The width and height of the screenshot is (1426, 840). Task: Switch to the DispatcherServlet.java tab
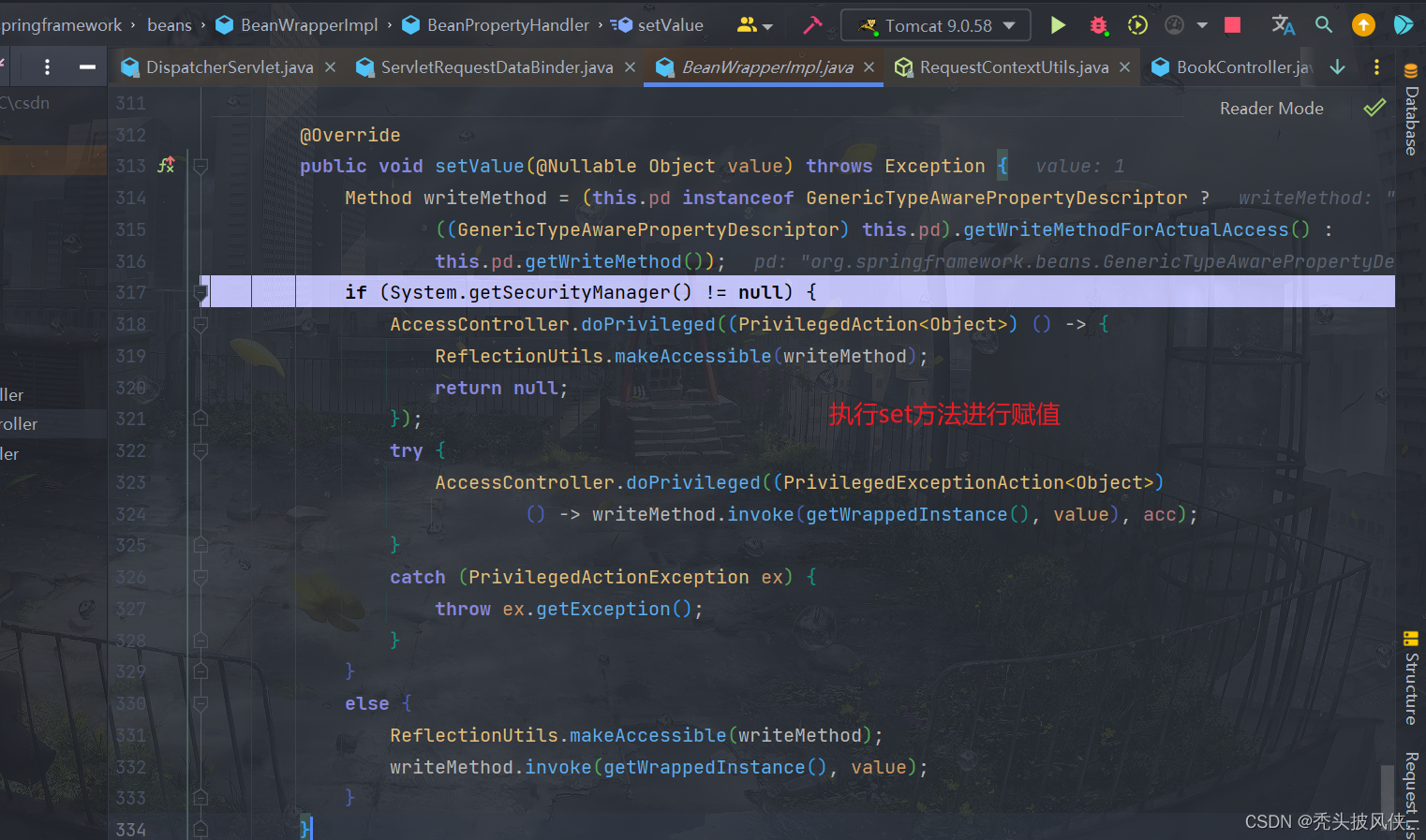pos(230,67)
